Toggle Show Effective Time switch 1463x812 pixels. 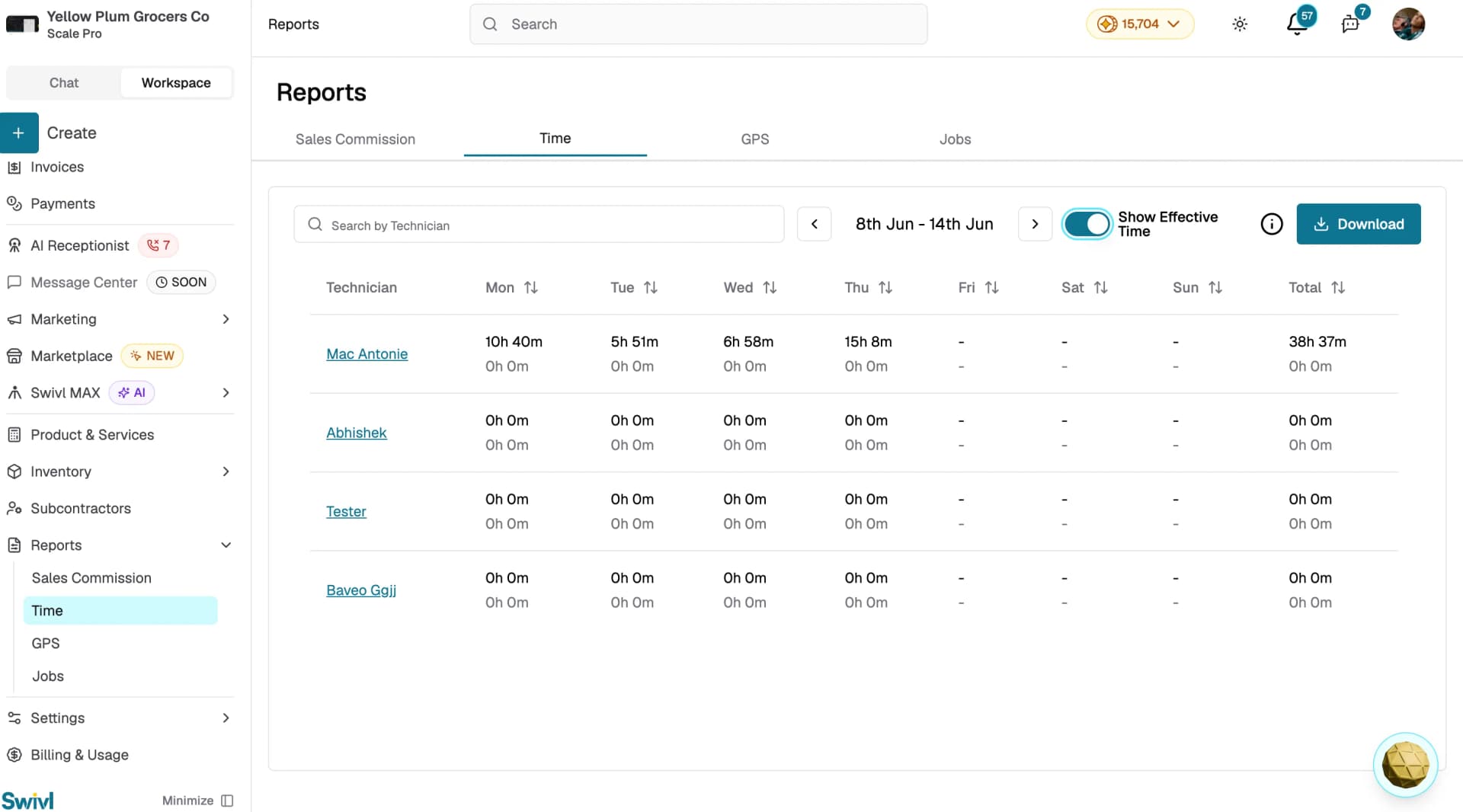pyautogui.click(x=1087, y=224)
